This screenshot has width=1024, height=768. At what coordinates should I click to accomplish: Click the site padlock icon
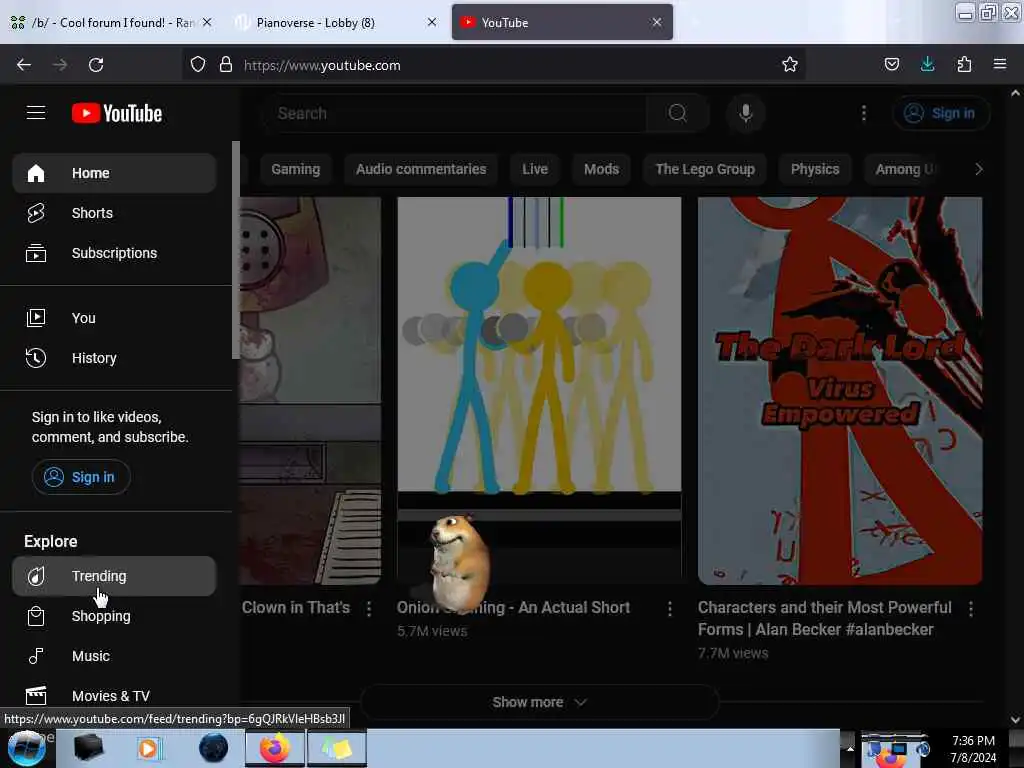click(226, 64)
